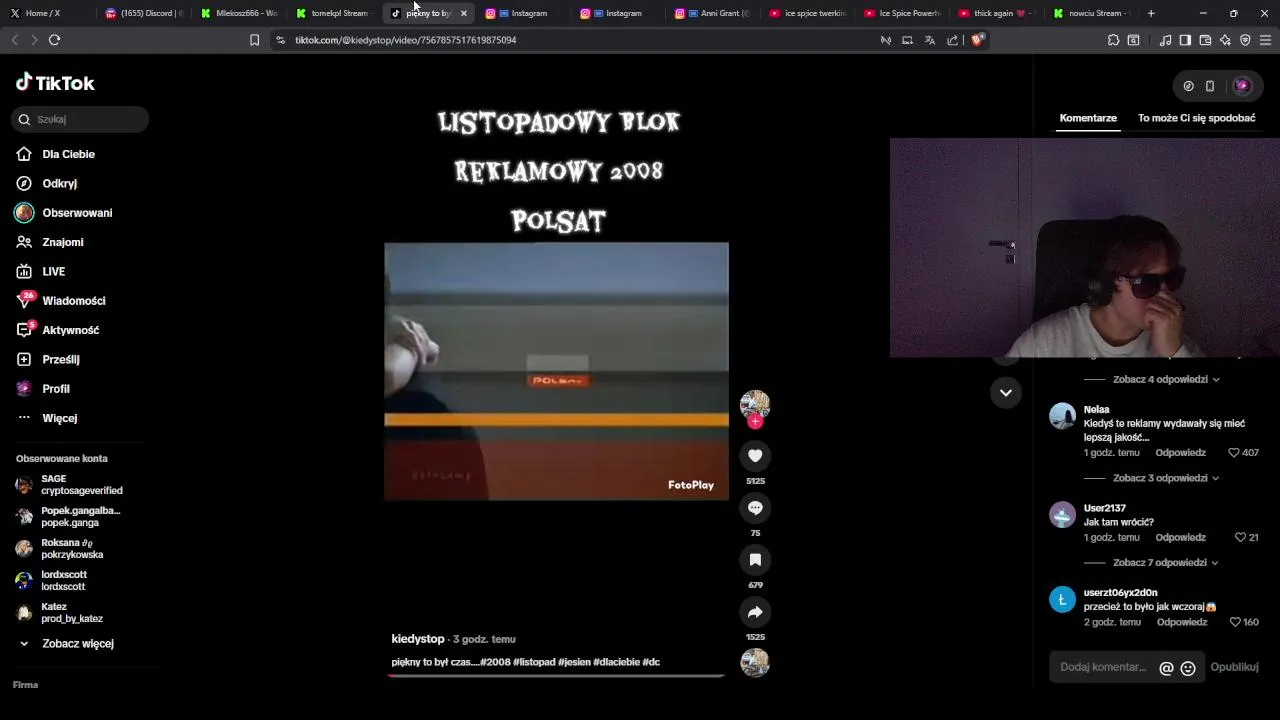
Task: Open emoji picker in comment box
Action: tap(1188, 668)
